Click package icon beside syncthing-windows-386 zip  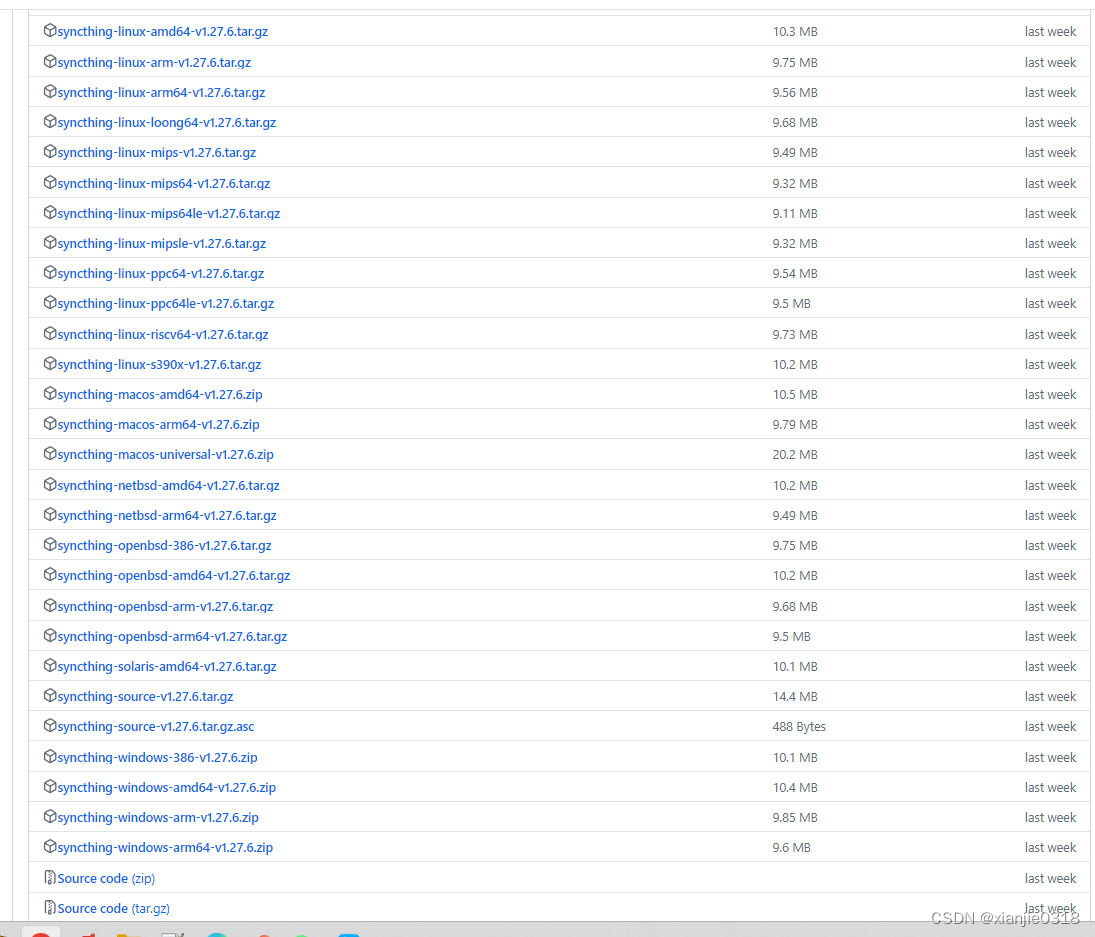tap(50, 756)
